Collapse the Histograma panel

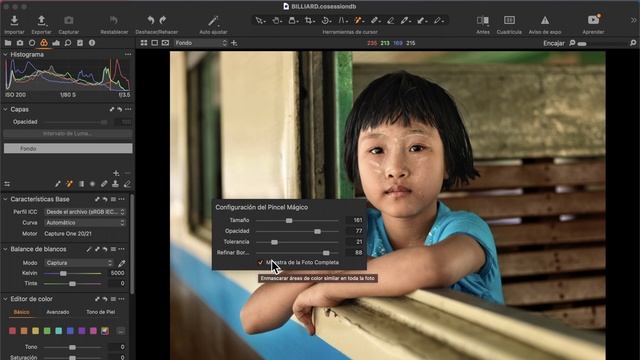pyautogui.click(x=6, y=54)
